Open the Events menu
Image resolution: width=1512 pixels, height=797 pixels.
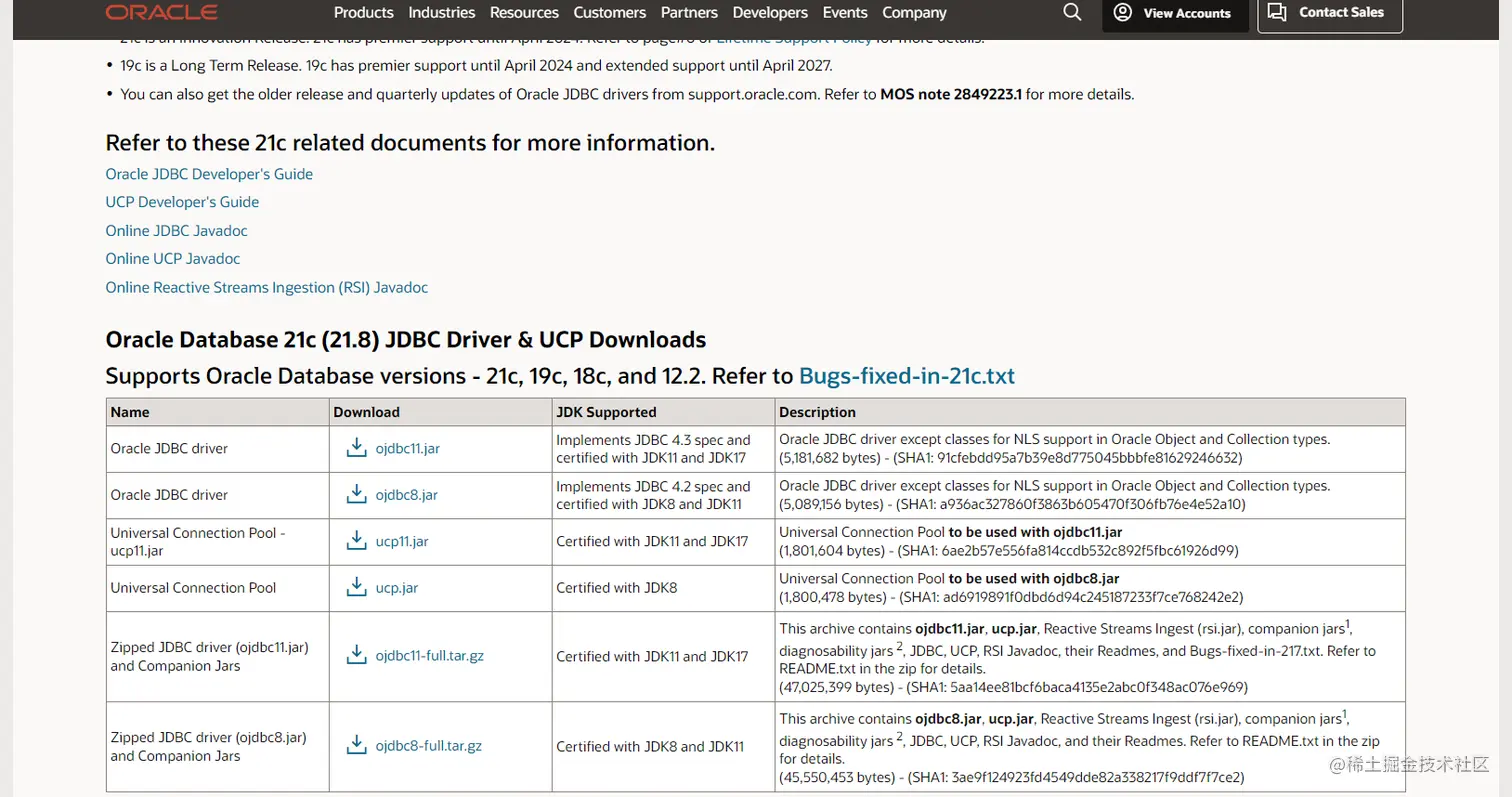coord(845,12)
